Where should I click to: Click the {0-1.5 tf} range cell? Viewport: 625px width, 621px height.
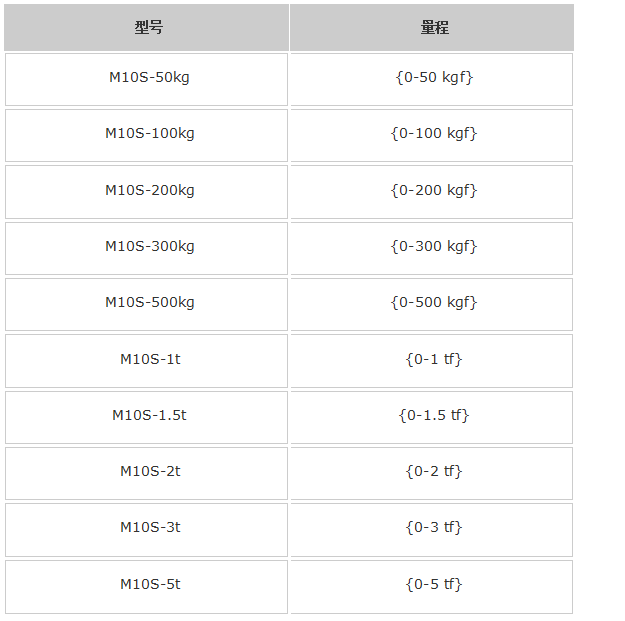click(434, 415)
